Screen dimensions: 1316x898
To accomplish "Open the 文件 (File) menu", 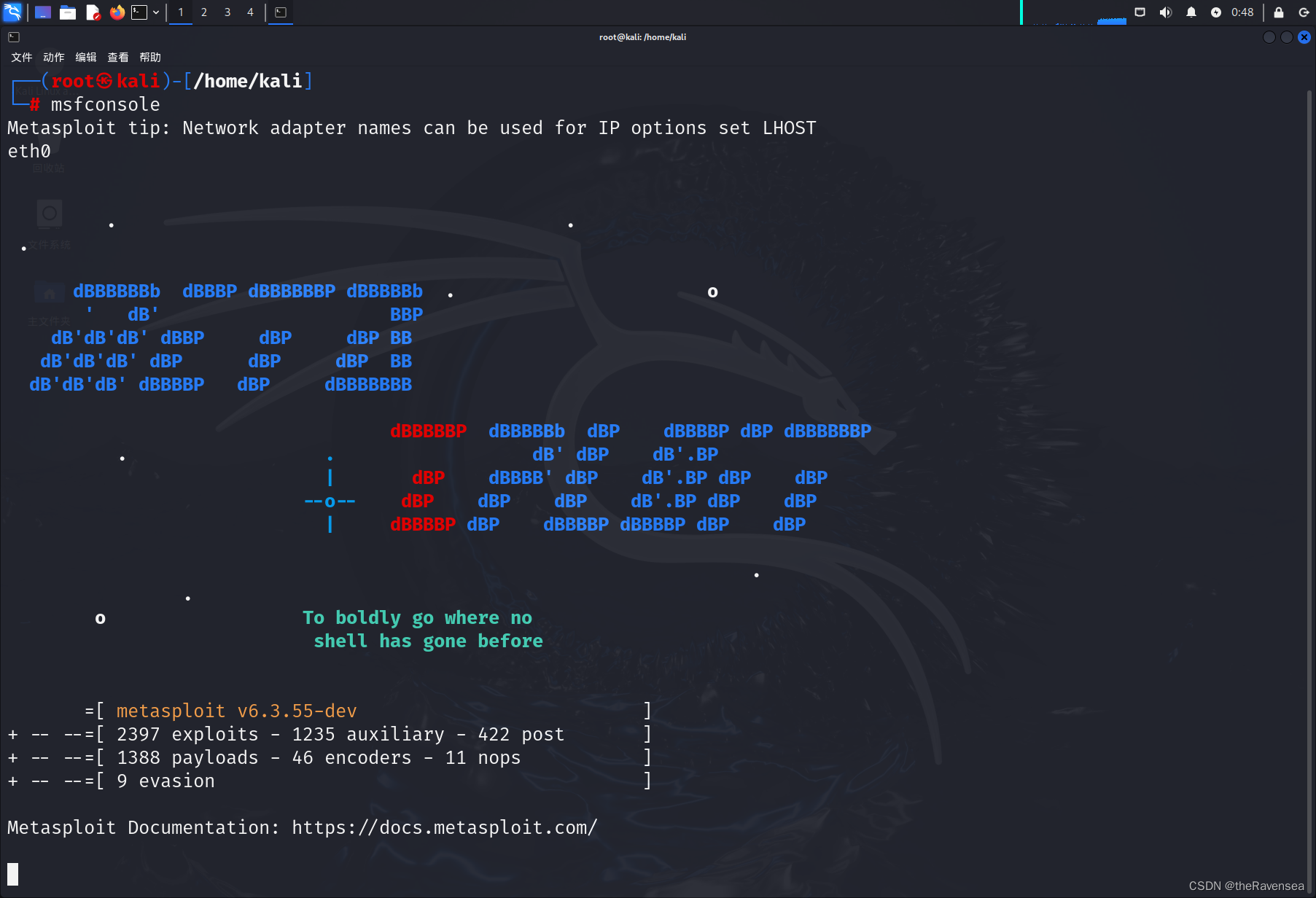I will point(21,57).
